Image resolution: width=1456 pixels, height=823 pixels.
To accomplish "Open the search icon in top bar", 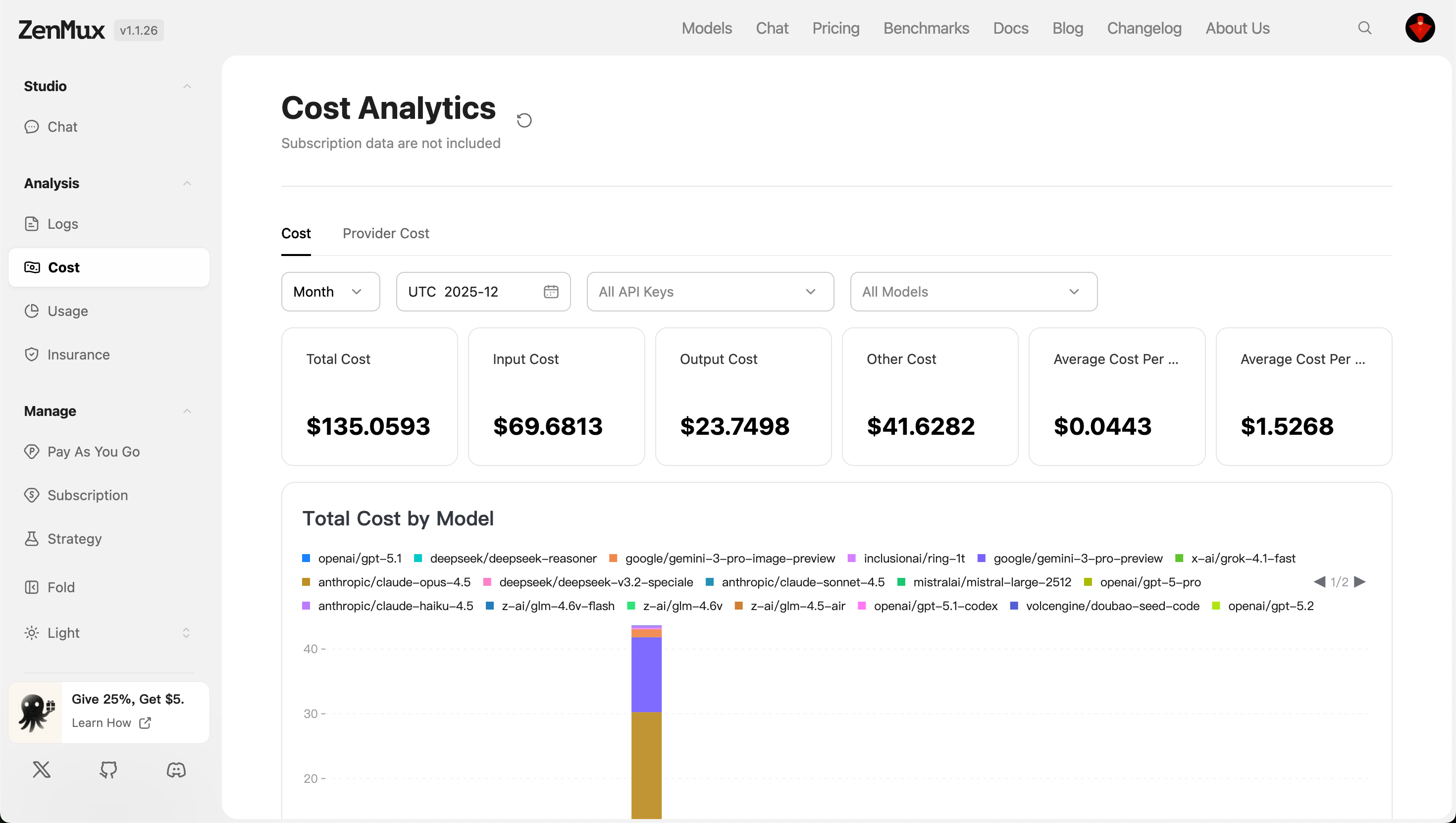I will 1364,28.
